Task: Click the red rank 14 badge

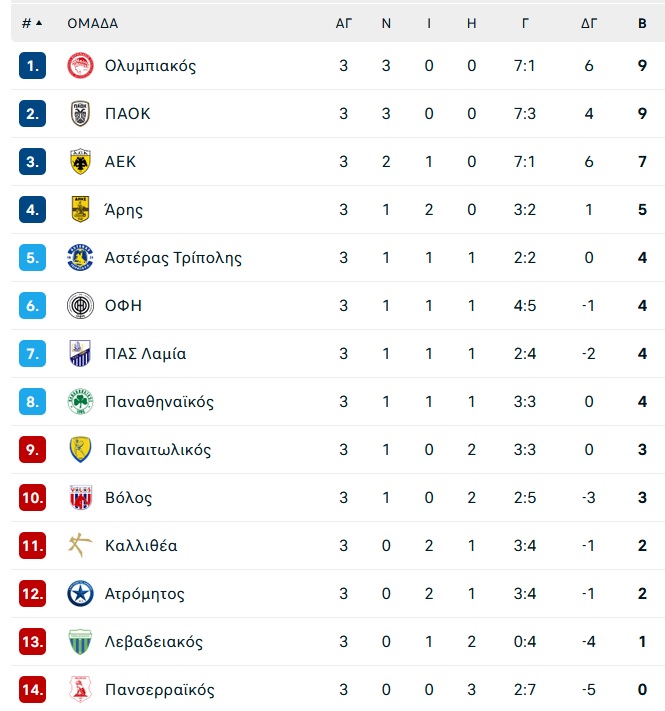Action: click(32, 690)
